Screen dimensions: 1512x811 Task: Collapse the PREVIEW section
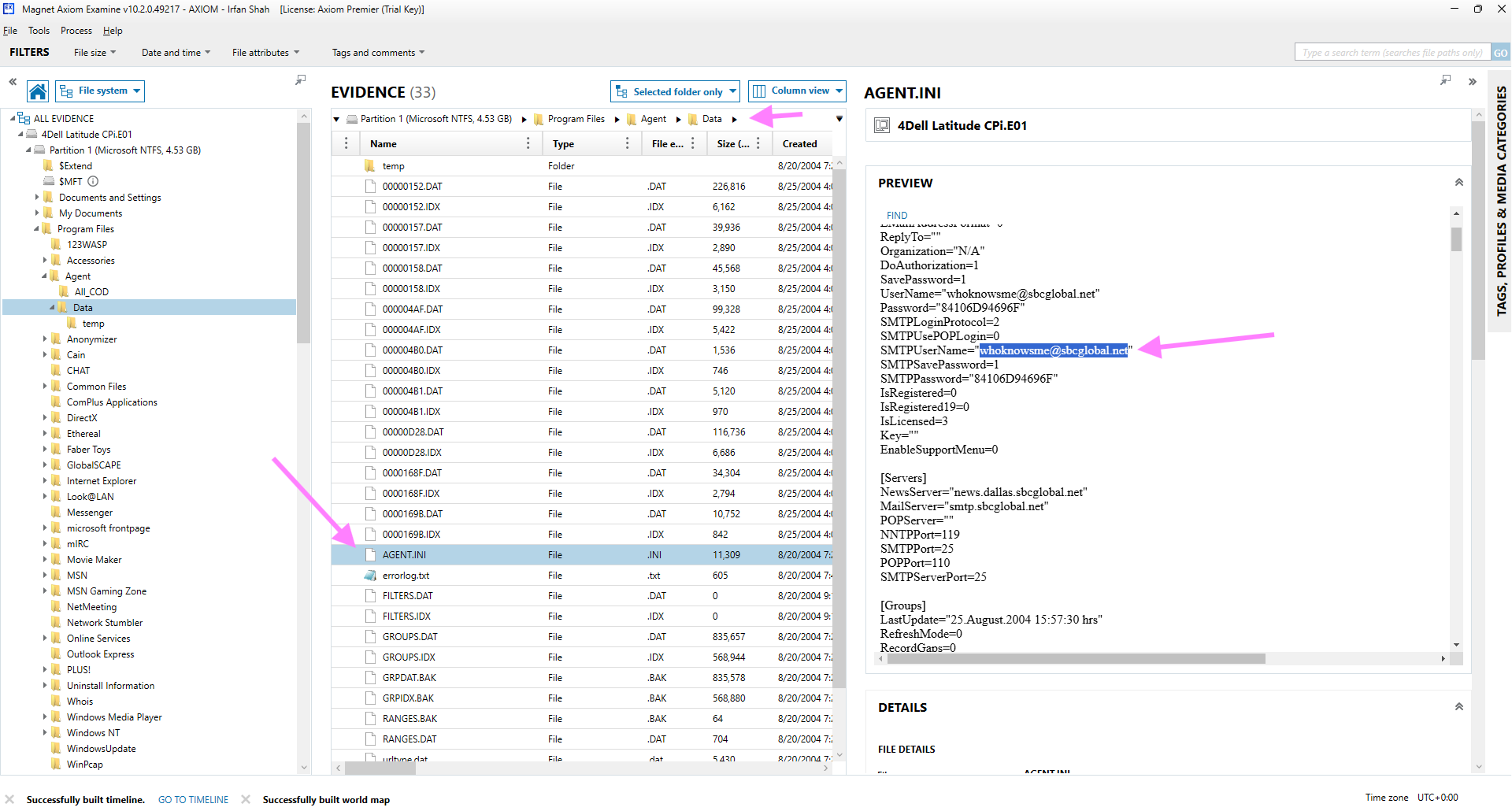pyautogui.click(x=1458, y=183)
